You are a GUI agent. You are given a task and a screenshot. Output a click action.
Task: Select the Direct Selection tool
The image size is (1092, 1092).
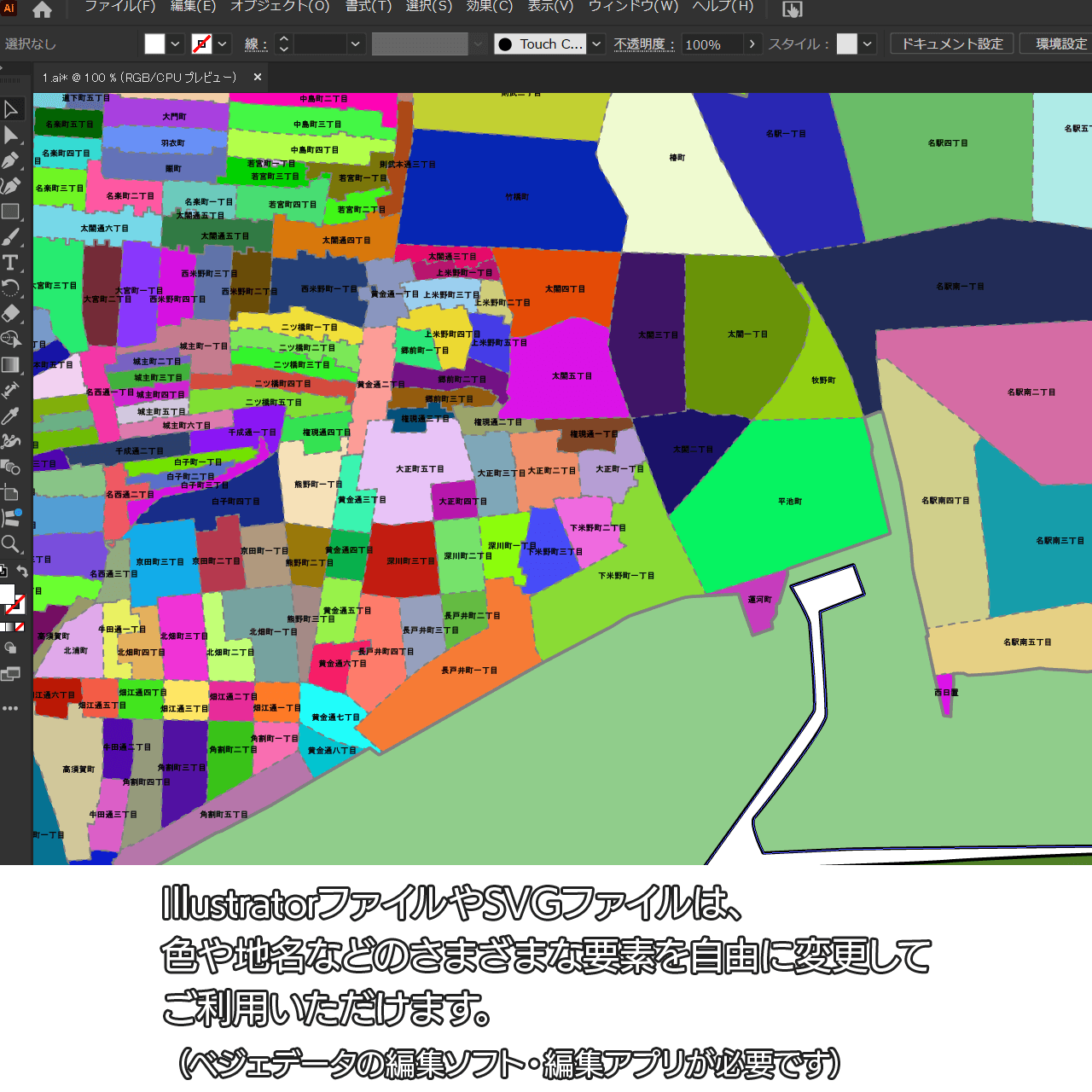pyautogui.click(x=11, y=135)
